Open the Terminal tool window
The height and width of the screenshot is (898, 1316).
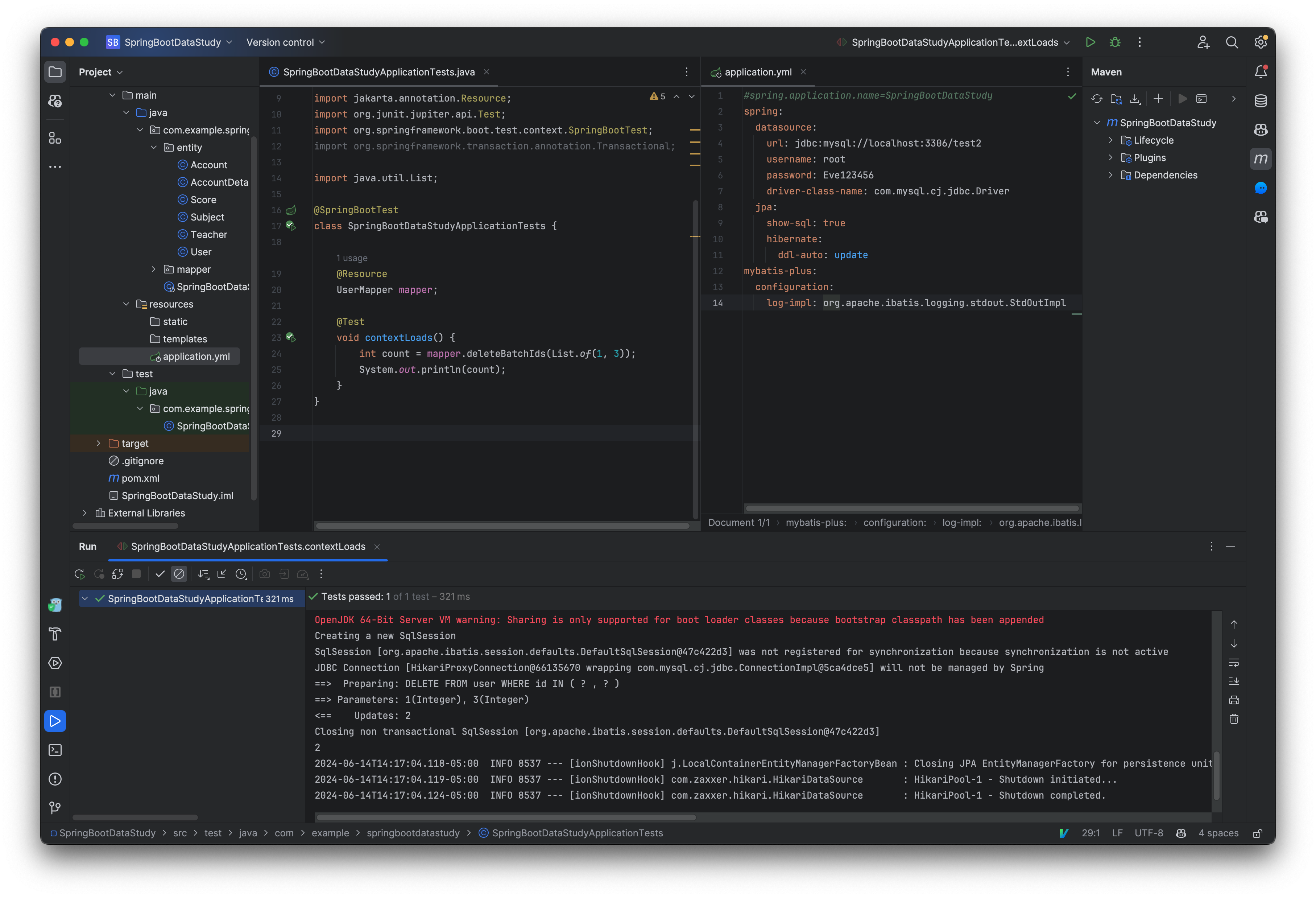click(x=55, y=750)
